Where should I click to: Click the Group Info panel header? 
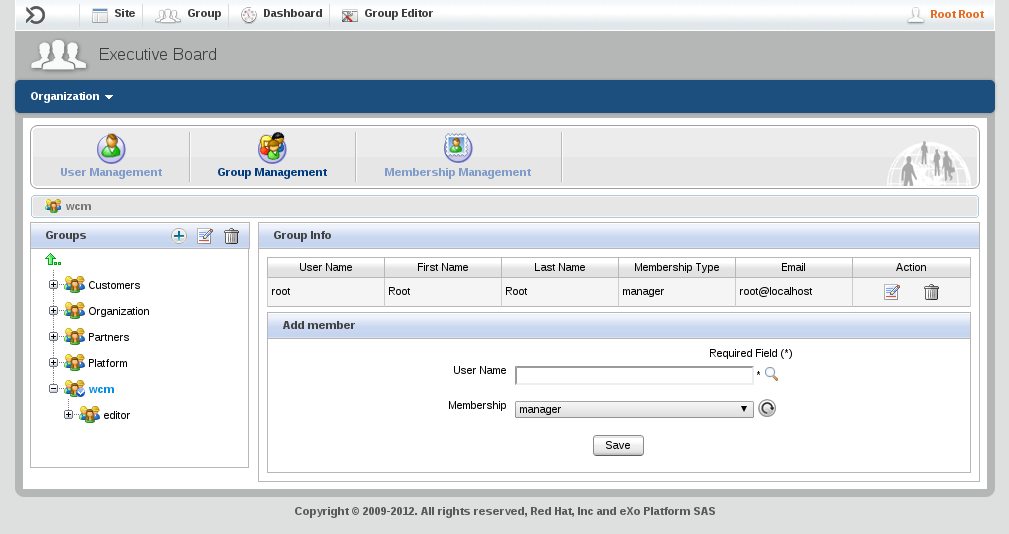coord(619,235)
